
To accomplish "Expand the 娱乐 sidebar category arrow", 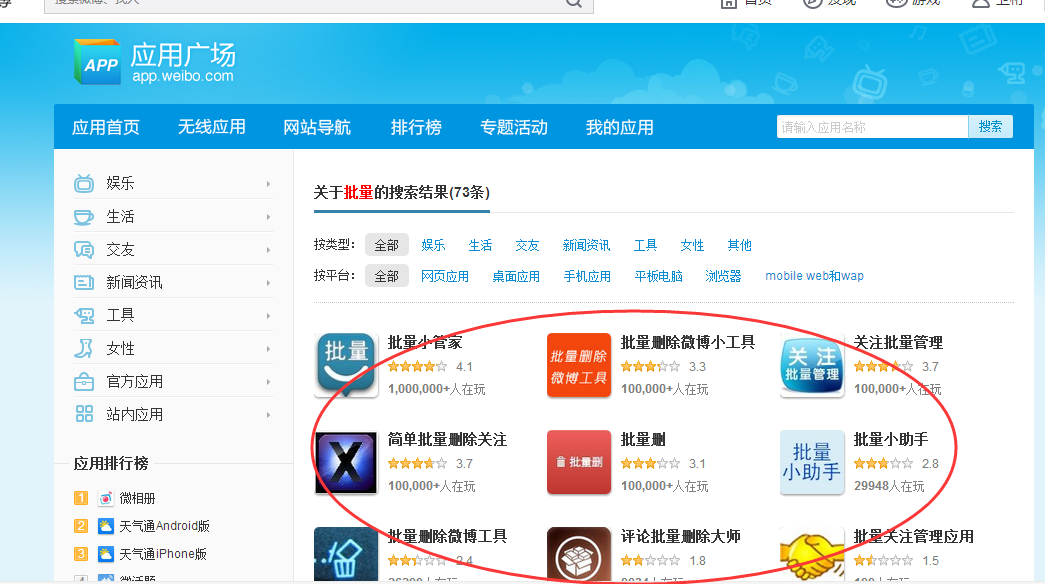I will coord(268,184).
